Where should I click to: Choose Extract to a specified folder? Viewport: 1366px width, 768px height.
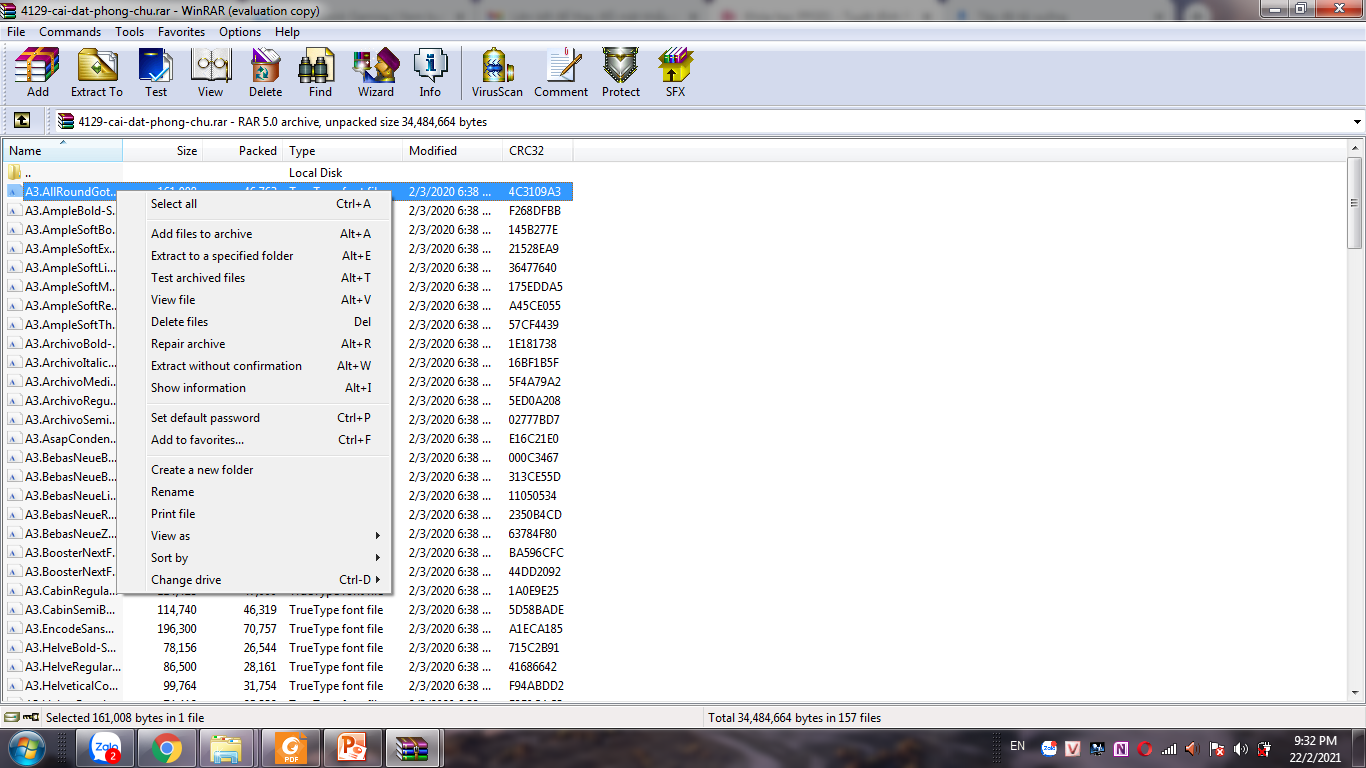pyautogui.click(x=253, y=256)
